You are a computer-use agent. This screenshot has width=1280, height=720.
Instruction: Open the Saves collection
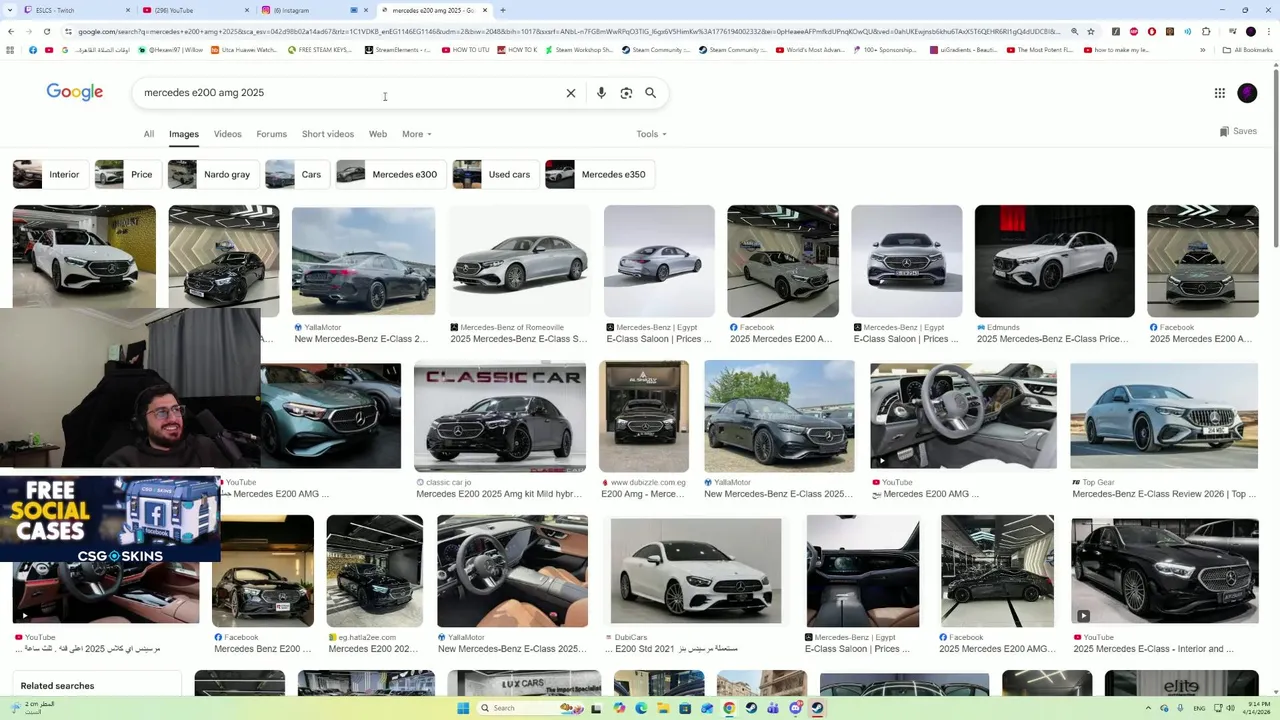click(1238, 131)
